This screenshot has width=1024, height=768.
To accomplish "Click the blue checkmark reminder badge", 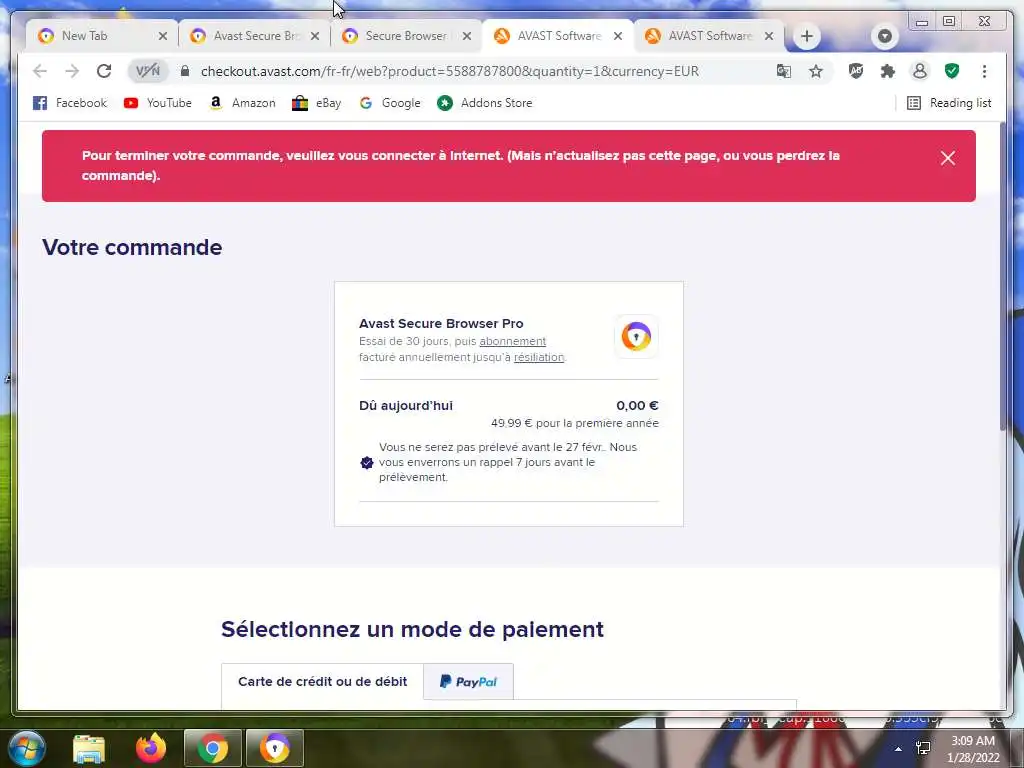I will click(367, 463).
